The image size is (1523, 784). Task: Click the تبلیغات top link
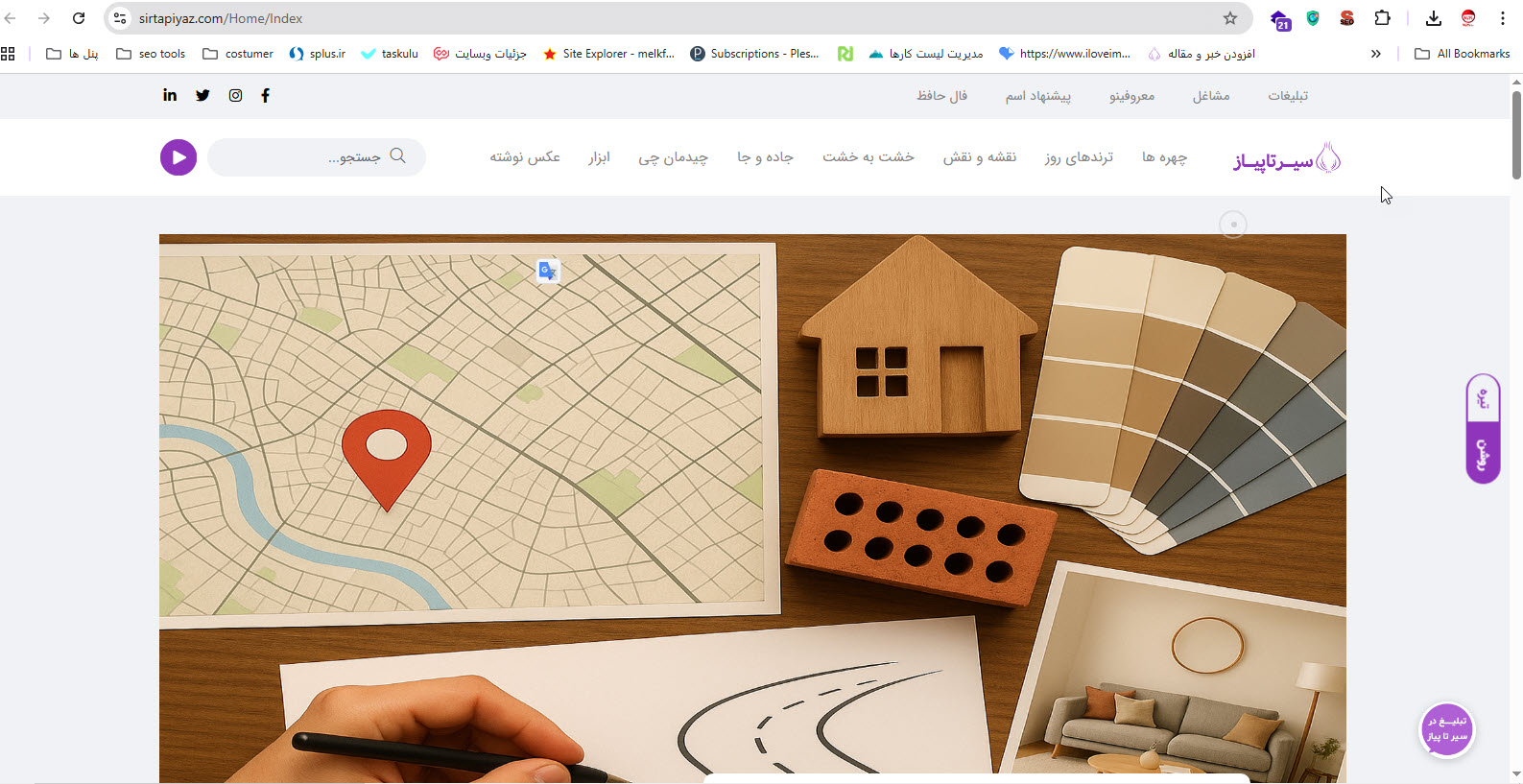[1288, 96]
